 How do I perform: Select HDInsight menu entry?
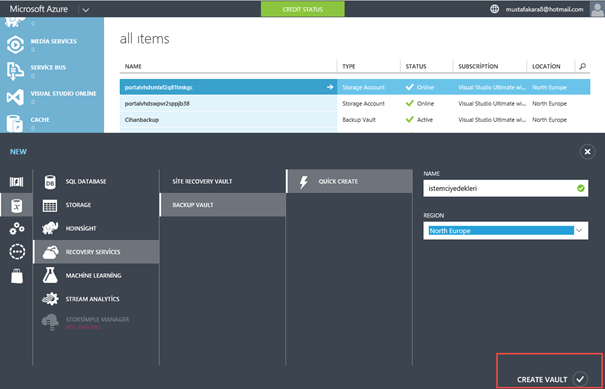click(x=96, y=228)
